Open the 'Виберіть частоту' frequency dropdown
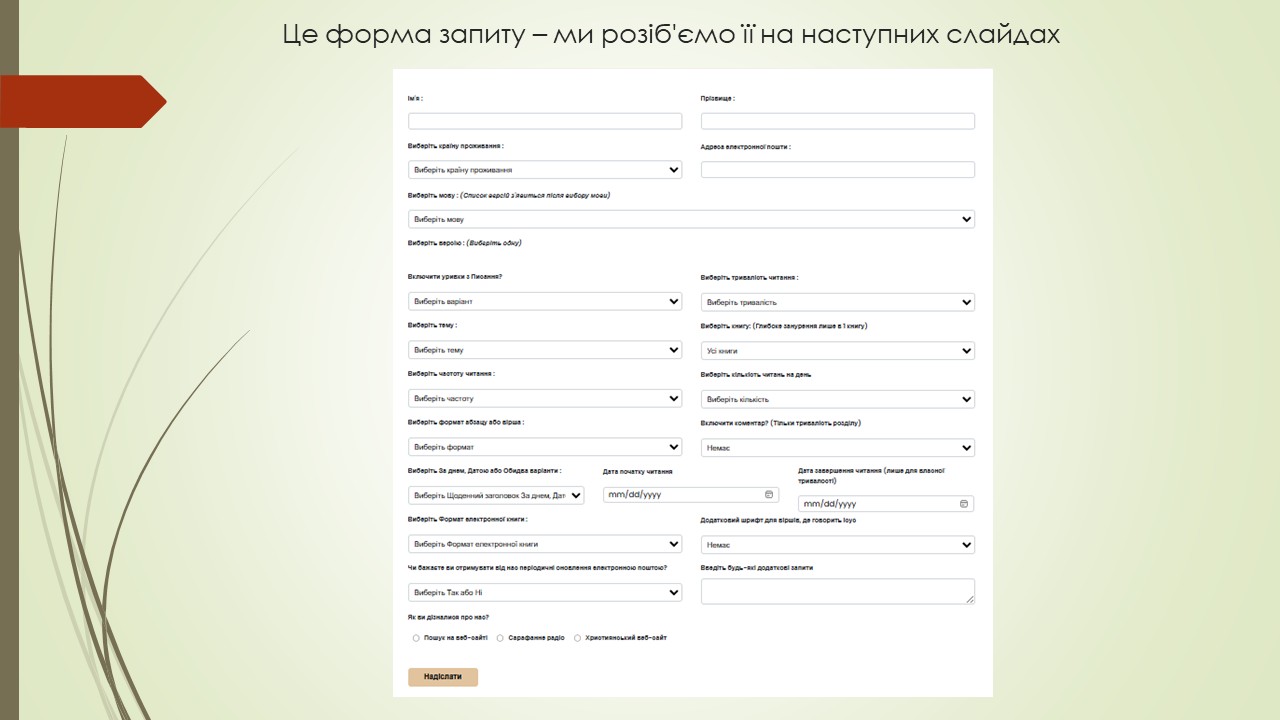Screen dimensions: 1280x720 [544, 399]
